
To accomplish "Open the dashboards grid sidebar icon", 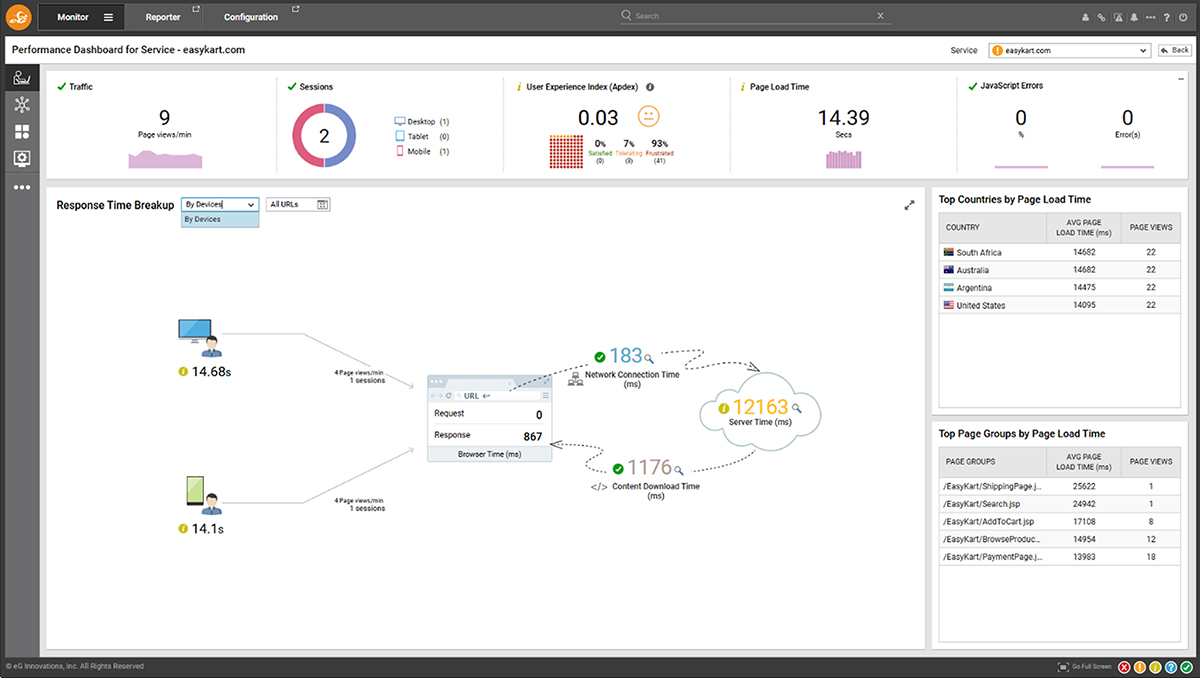I will [x=21, y=132].
